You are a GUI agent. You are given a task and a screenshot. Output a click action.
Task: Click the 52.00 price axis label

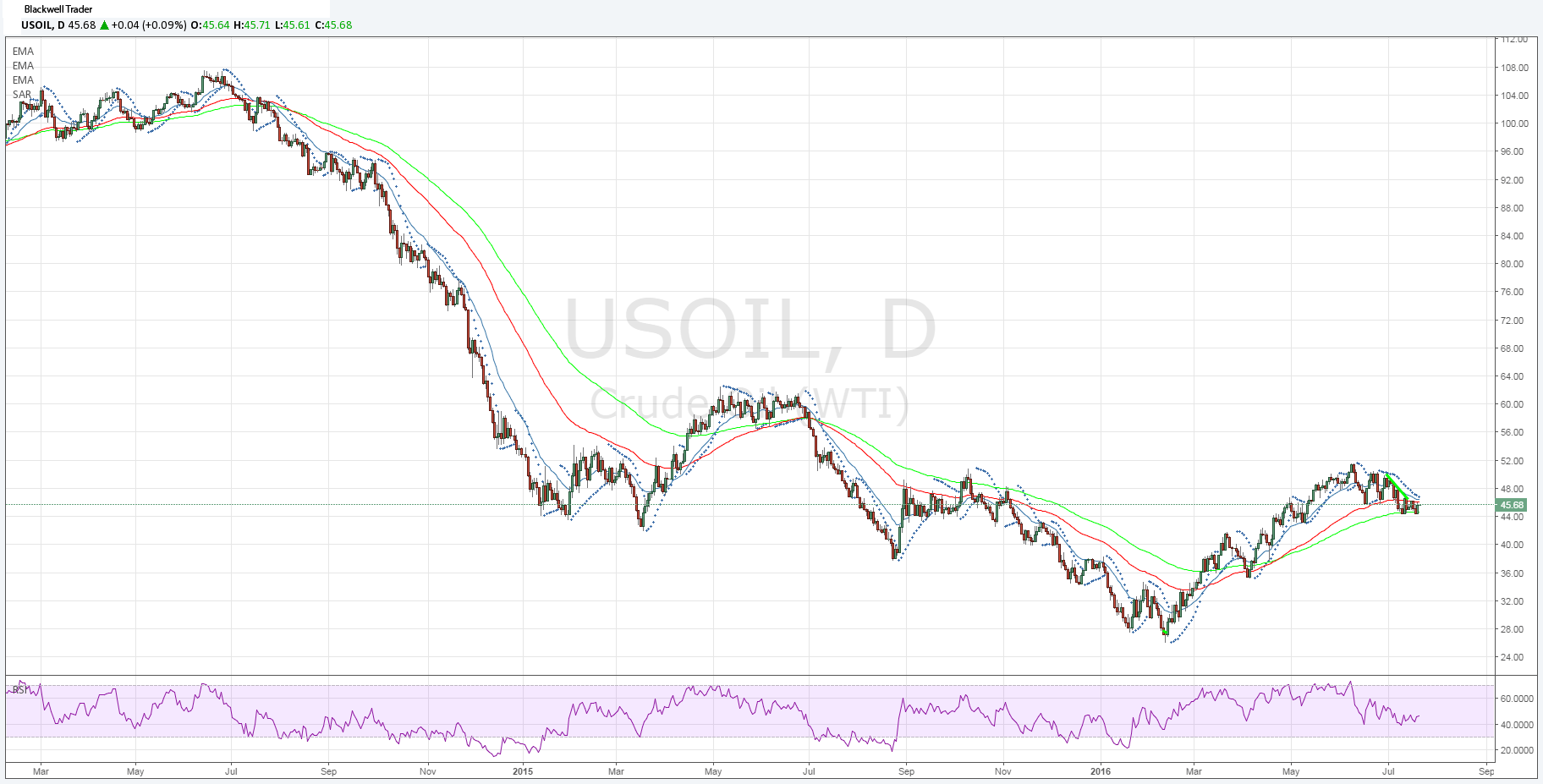(x=1512, y=461)
